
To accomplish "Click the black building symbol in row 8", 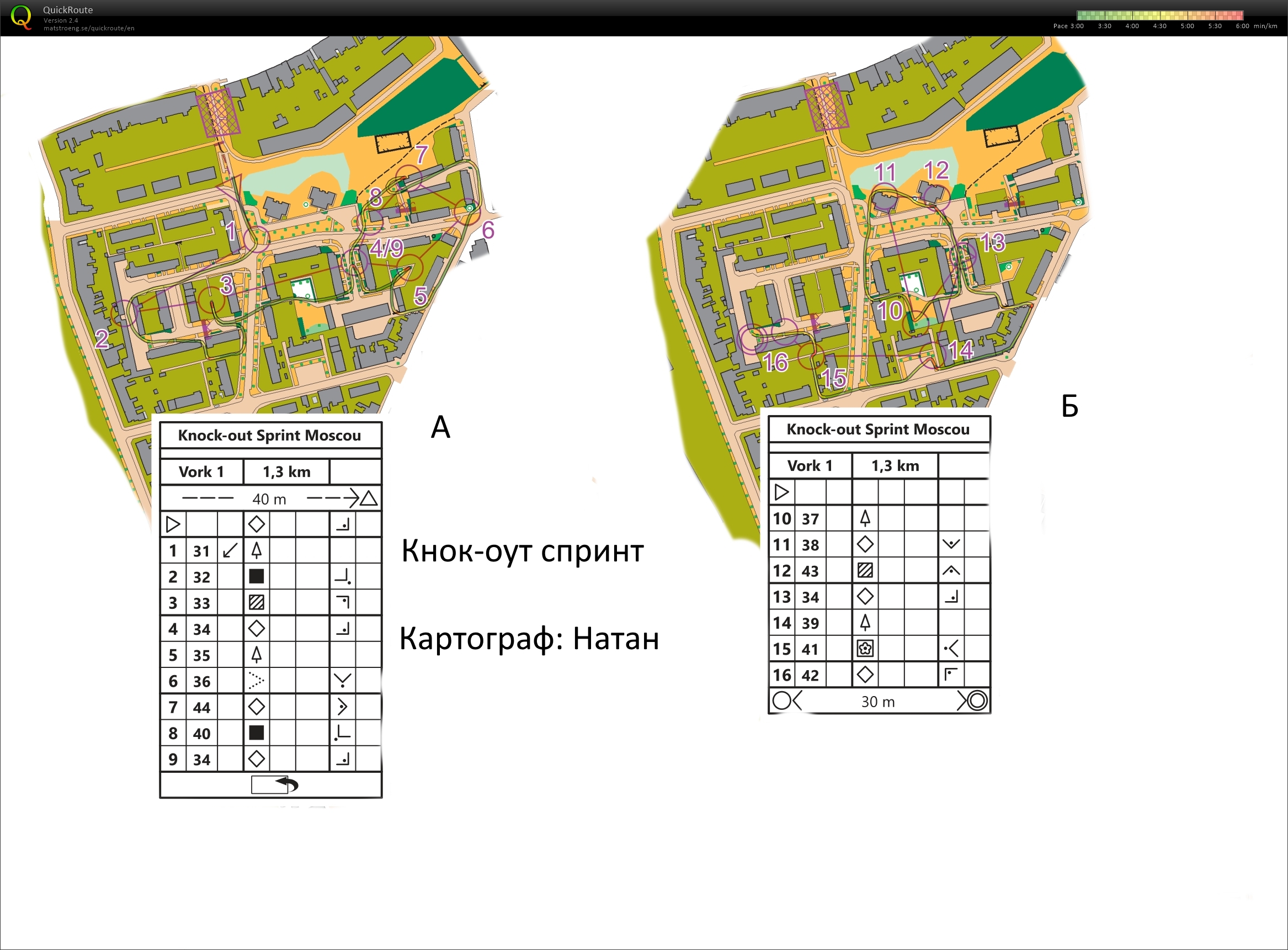I will (257, 733).
